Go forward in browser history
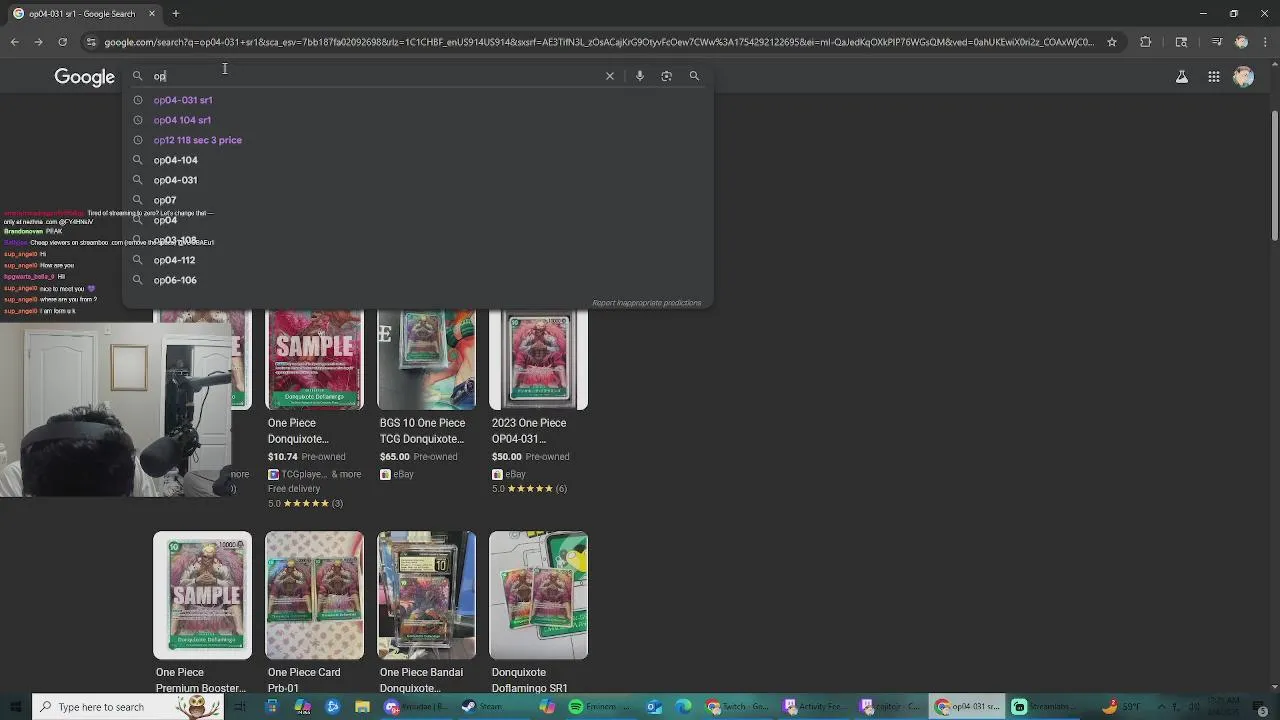Viewport: 1280px width, 720px height. click(x=38, y=42)
